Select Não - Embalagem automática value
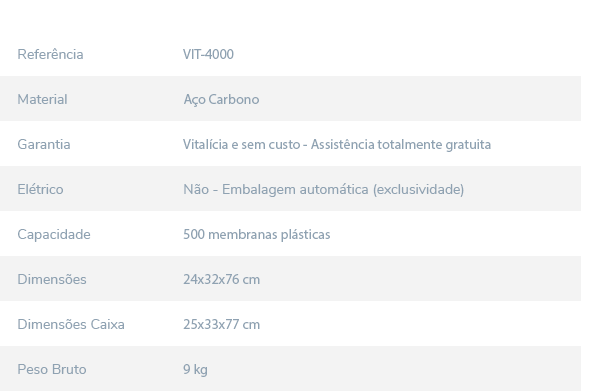The width and height of the screenshot is (615, 391). tap(276, 189)
